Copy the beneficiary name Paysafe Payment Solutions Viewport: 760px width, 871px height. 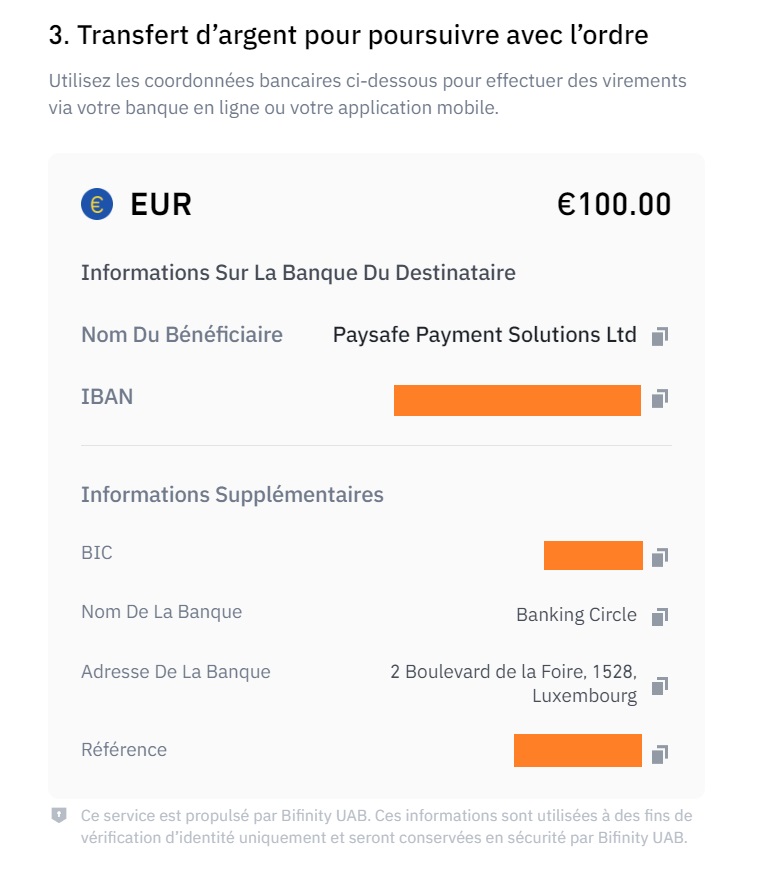point(659,336)
